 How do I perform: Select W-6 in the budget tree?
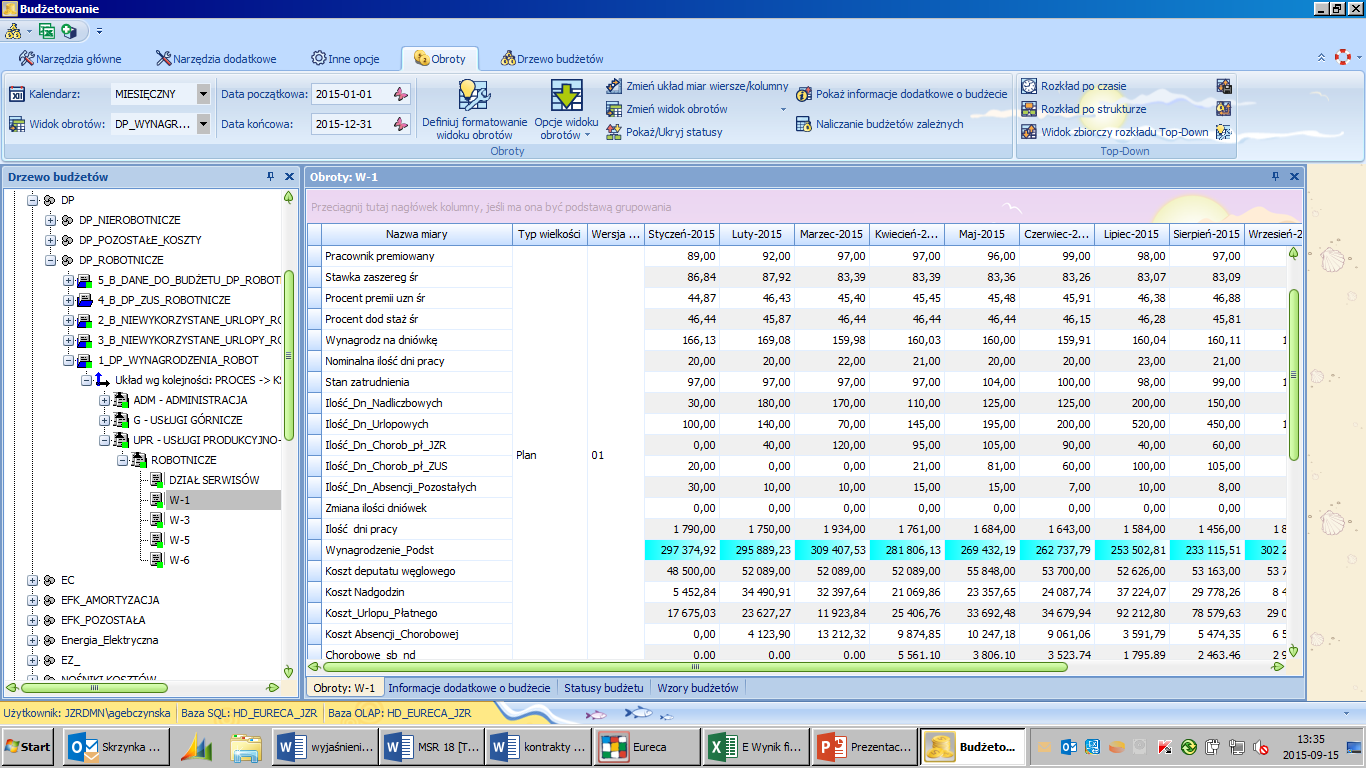tap(179, 560)
